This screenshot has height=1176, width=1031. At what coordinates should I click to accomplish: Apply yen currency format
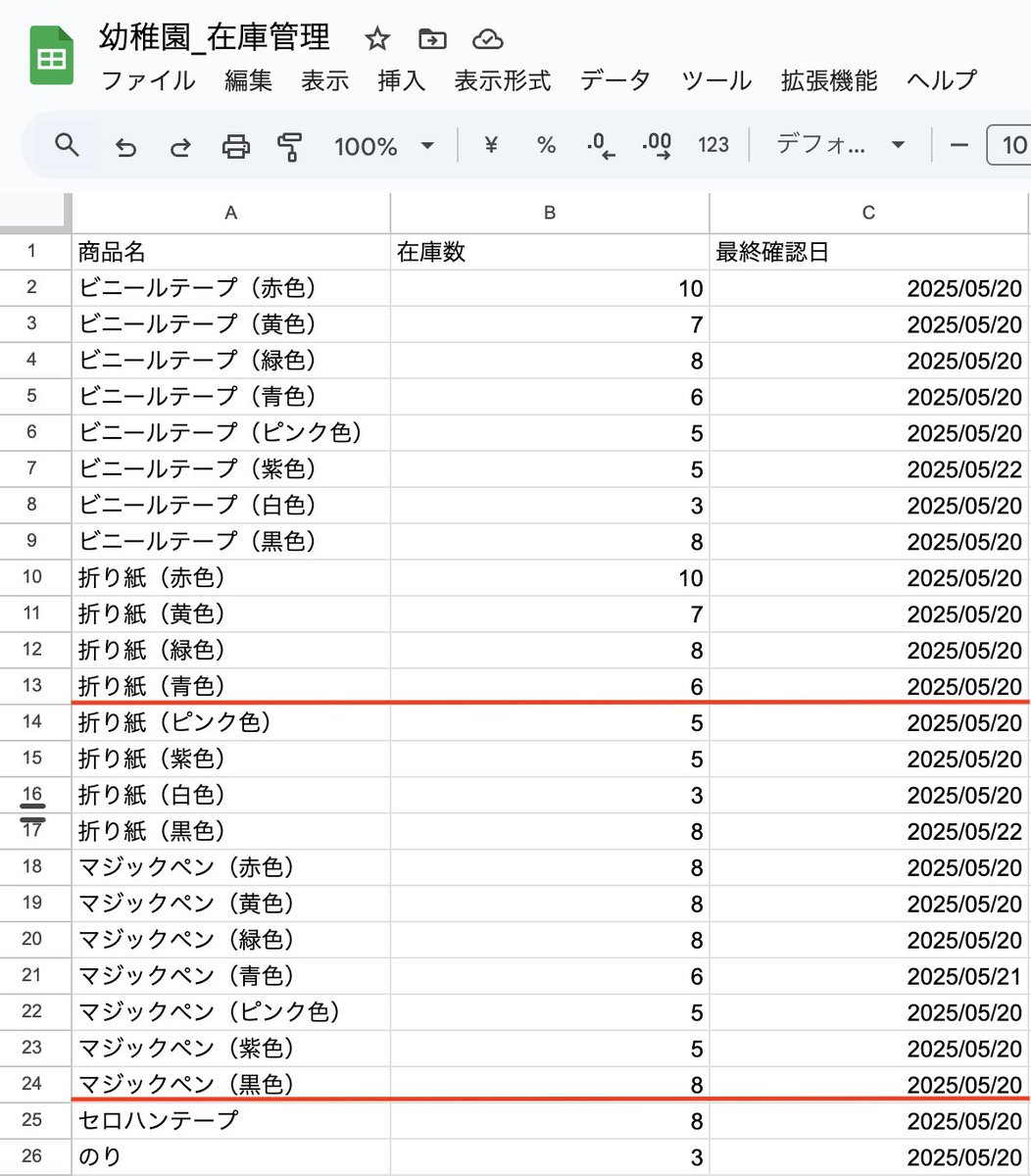pos(492,146)
